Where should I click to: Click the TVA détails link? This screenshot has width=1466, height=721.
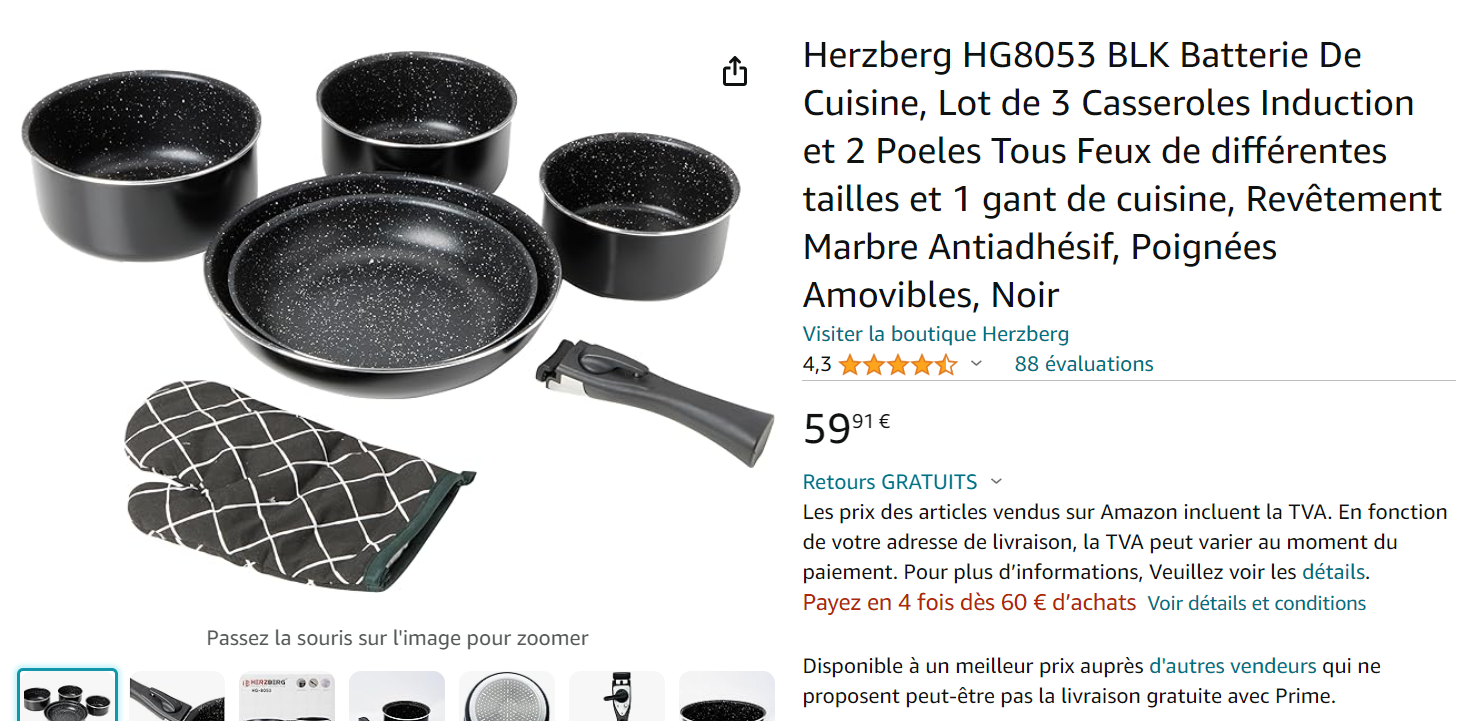click(x=1333, y=573)
